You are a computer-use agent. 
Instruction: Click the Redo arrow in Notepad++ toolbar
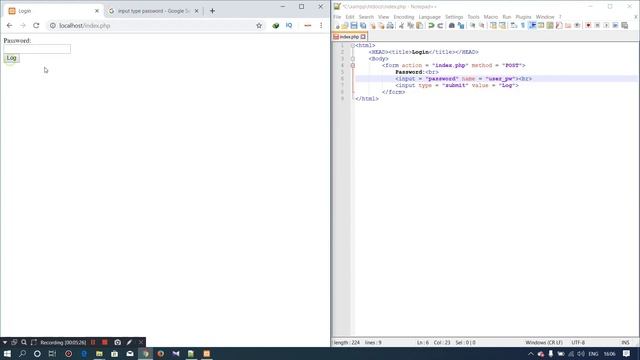tap(440, 26)
